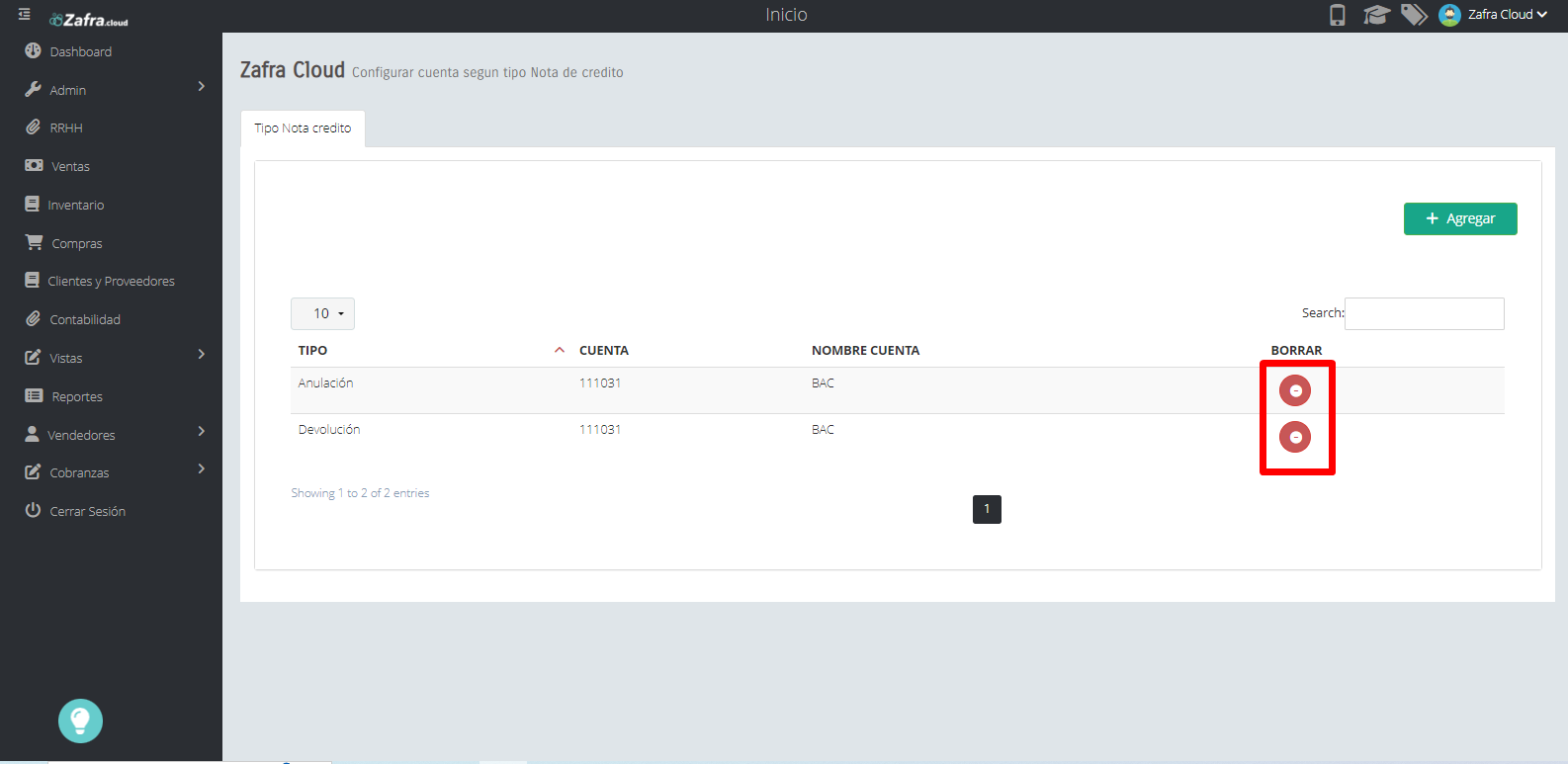
Task: Click cuenta 111031 in Devolución row
Action: 600,430
